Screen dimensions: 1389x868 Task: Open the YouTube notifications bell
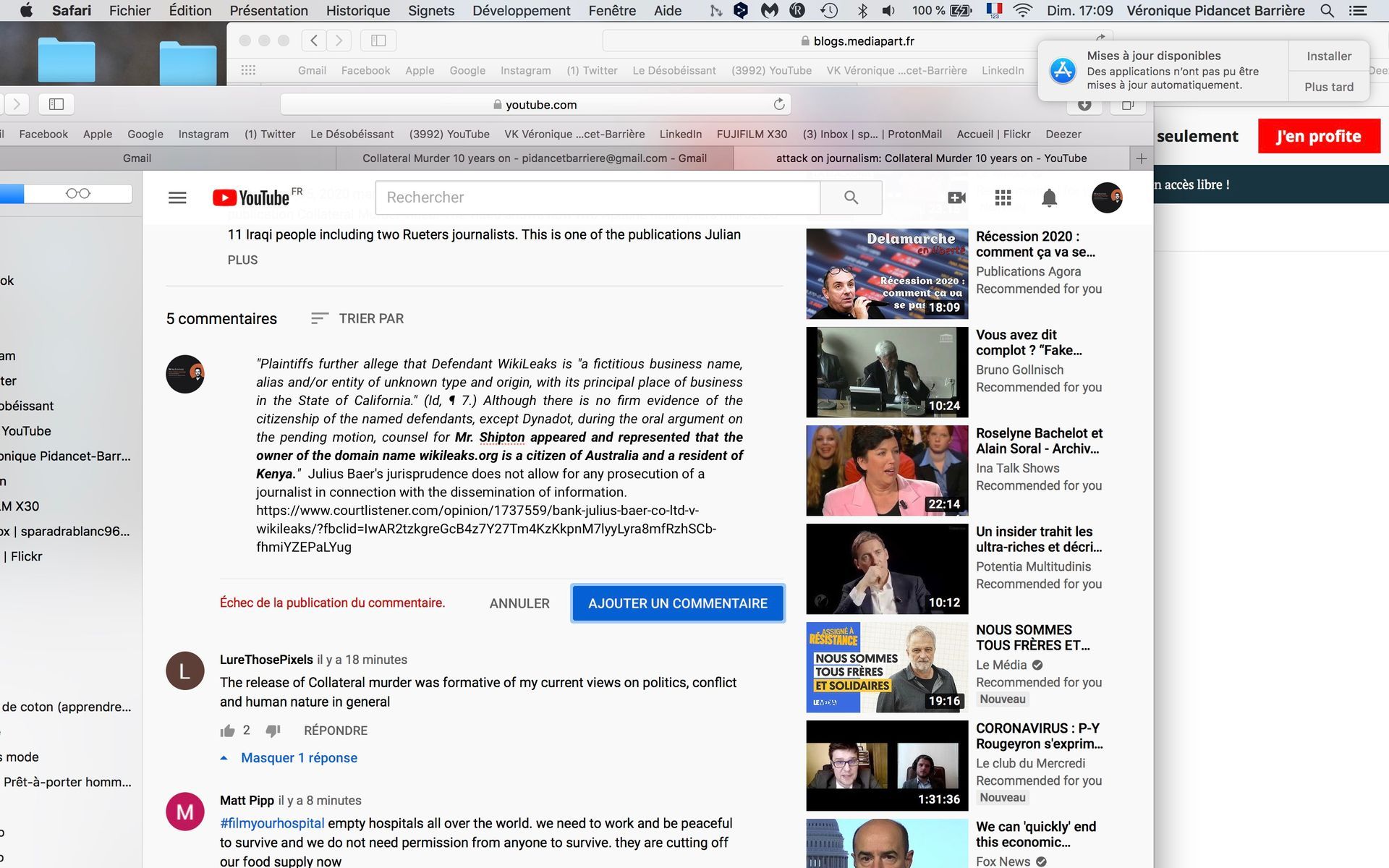pyautogui.click(x=1049, y=197)
